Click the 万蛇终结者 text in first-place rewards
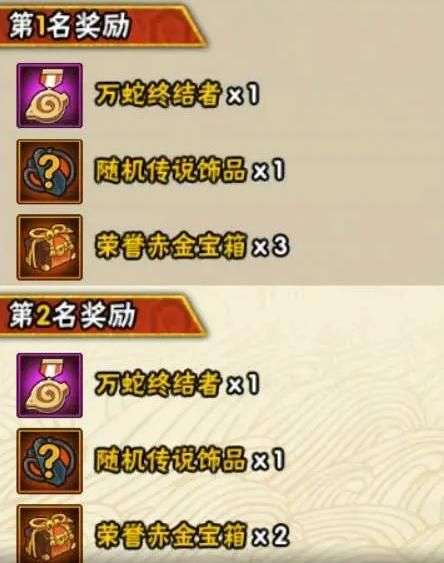This screenshot has width=444, height=563. (x=158, y=95)
